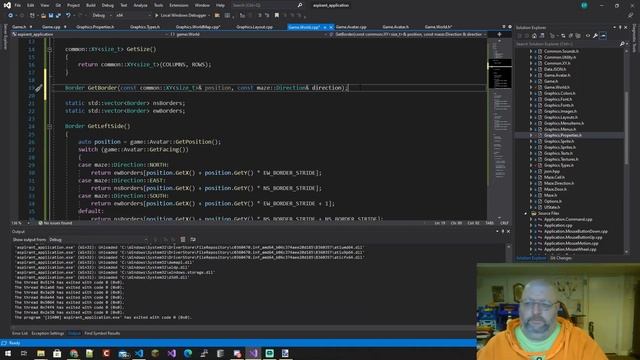Click the navigate backward toolbar icon
Image resolution: width=640 pixels, height=360 pixels.
click(x=10, y=15)
